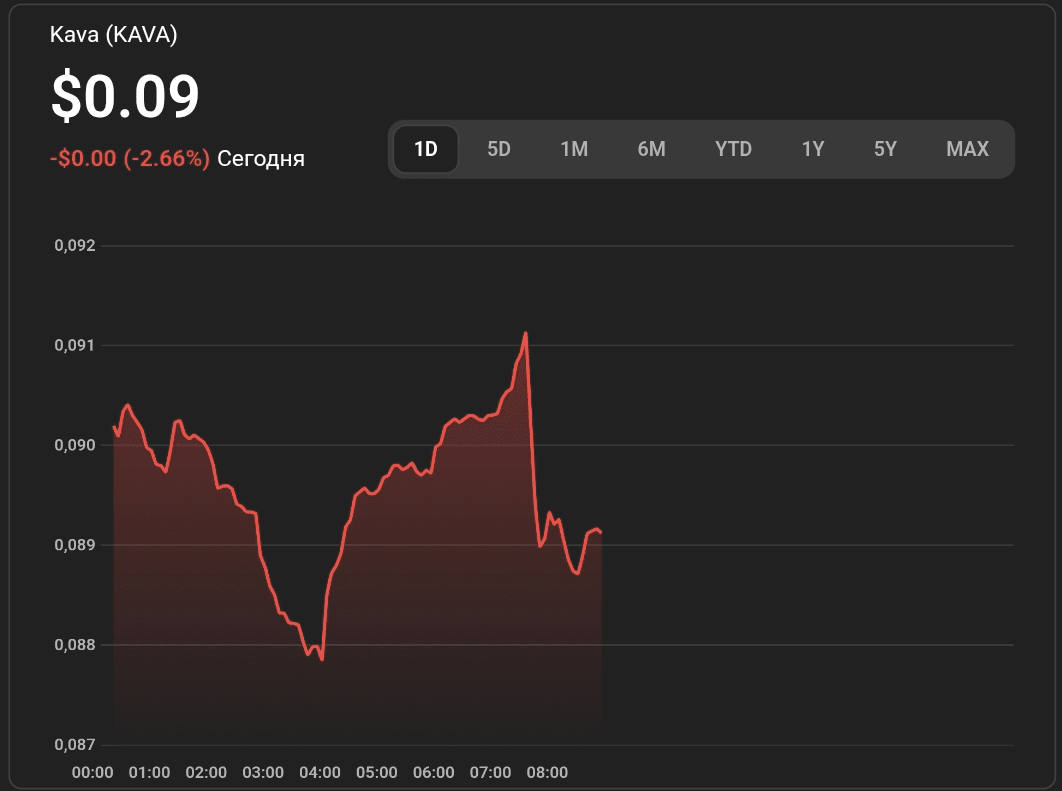Click the 07:00 time axis label
The height and width of the screenshot is (791, 1062).
click(x=490, y=772)
